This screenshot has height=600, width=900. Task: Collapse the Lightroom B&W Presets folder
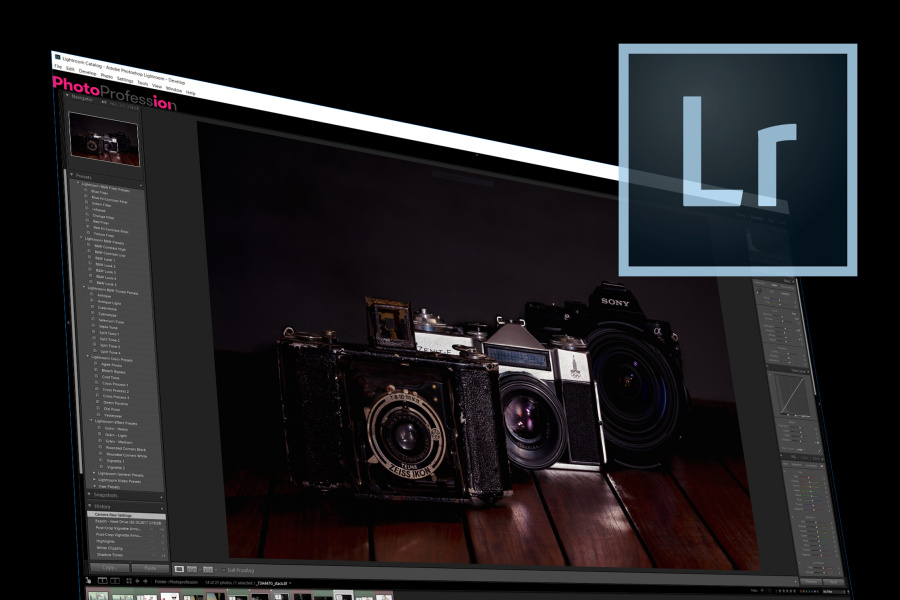coord(82,237)
